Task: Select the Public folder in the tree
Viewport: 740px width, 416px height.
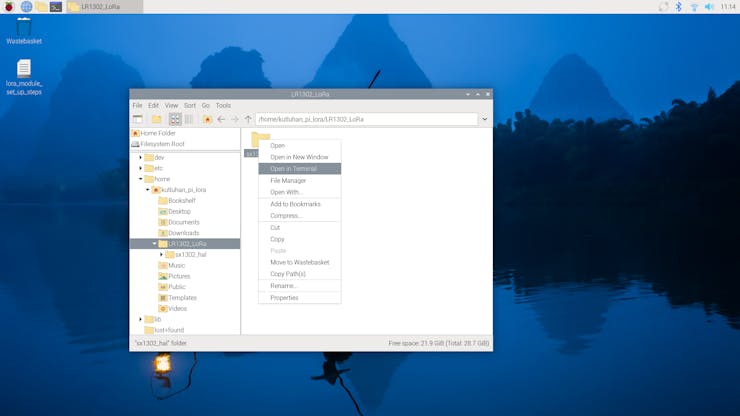Action: [x=172, y=287]
